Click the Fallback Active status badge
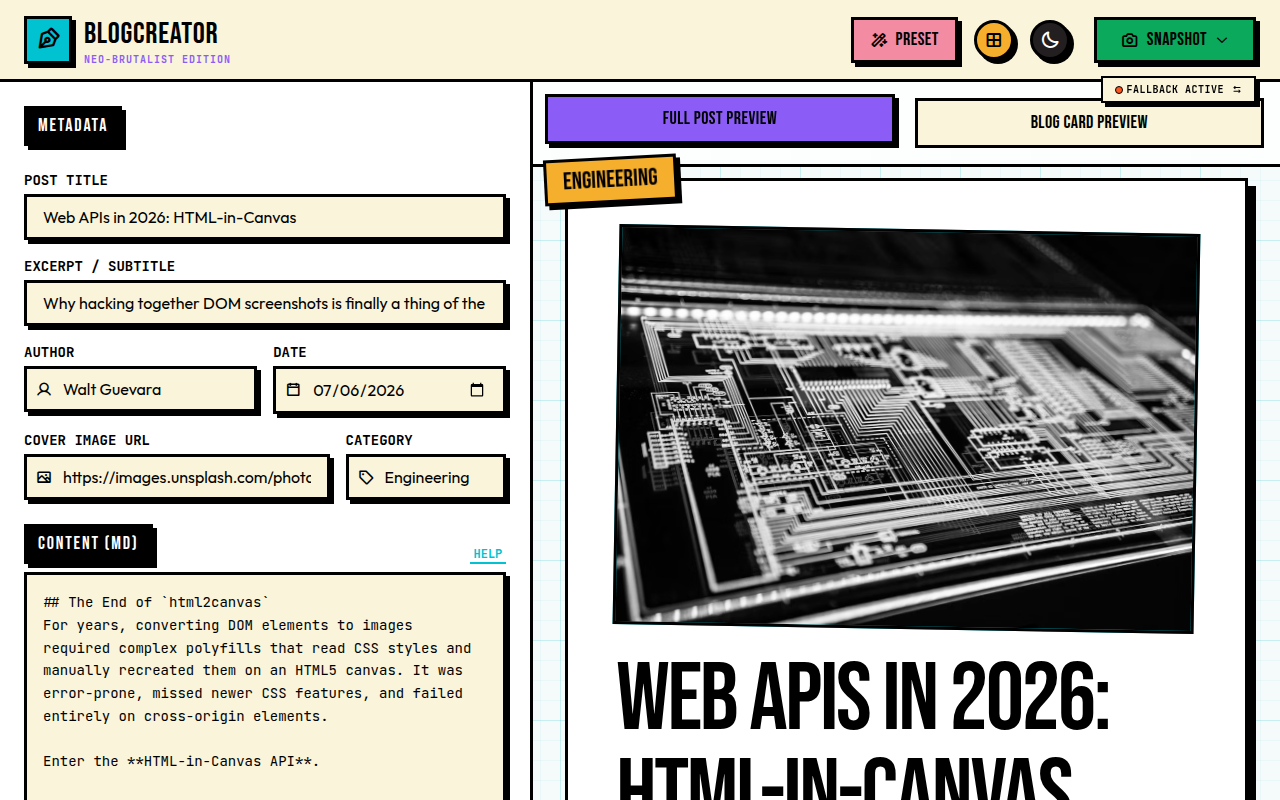This screenshot has height=800, width=1280. click(x=1178, y=89)
